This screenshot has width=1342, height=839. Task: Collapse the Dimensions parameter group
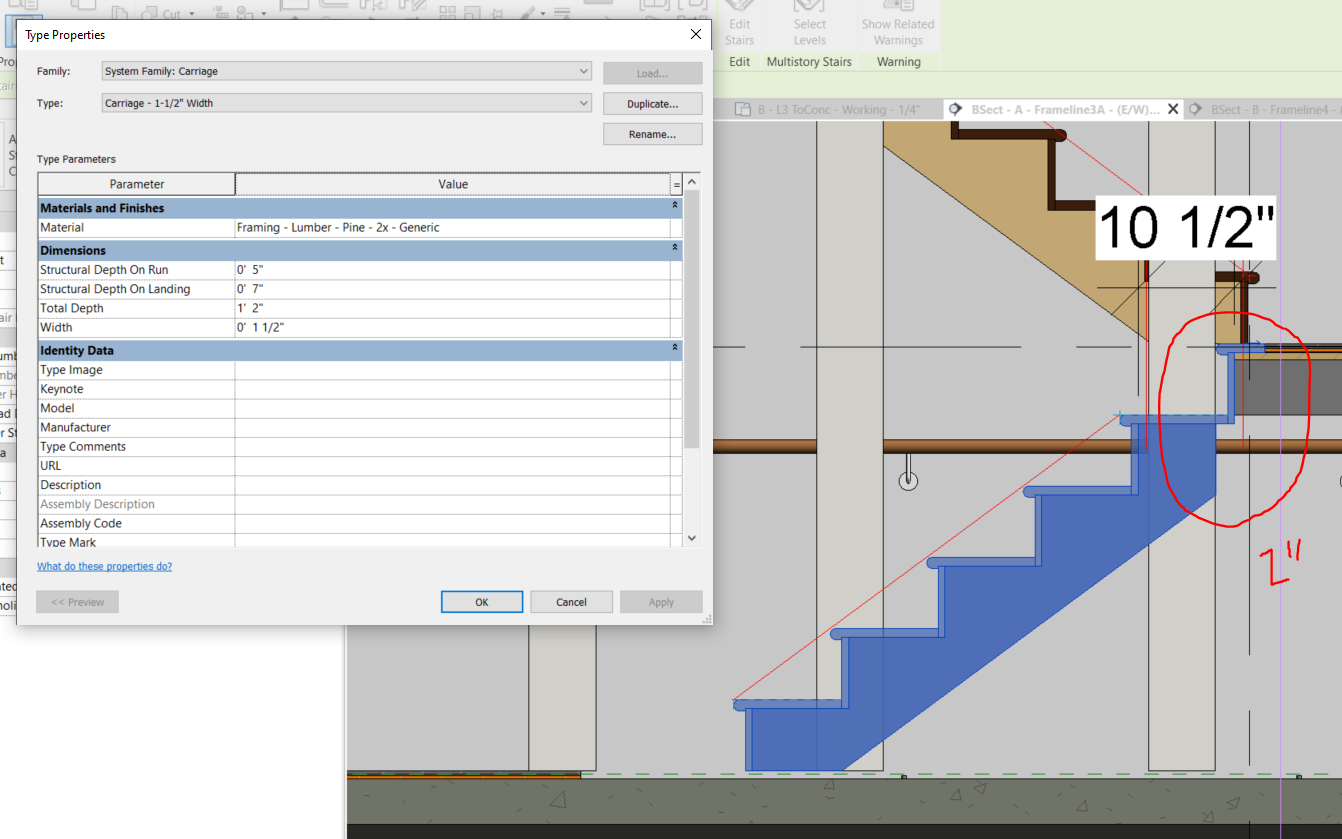coord(675,248)
